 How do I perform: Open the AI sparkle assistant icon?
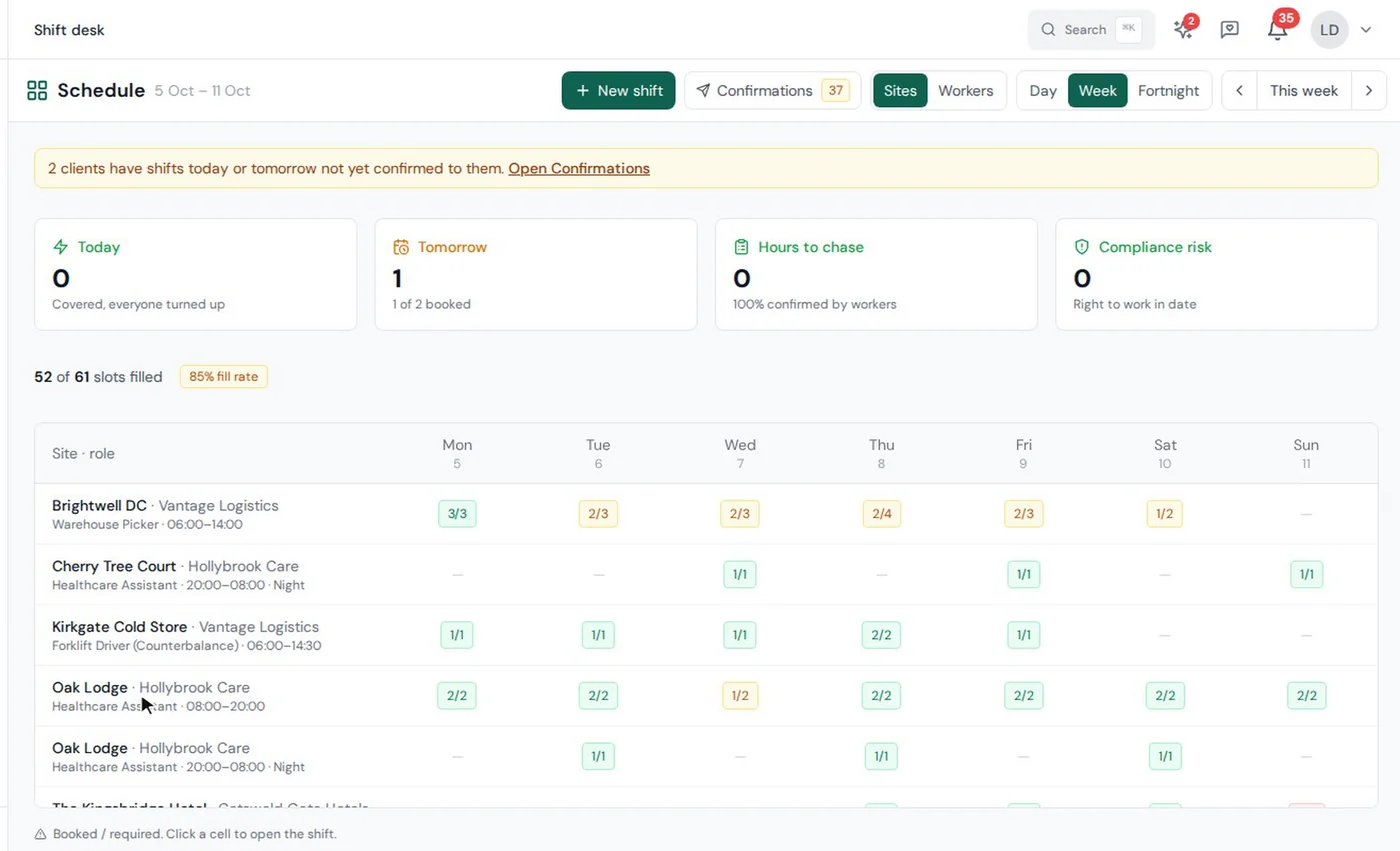pyautogui.click(x=1184, y=30)
